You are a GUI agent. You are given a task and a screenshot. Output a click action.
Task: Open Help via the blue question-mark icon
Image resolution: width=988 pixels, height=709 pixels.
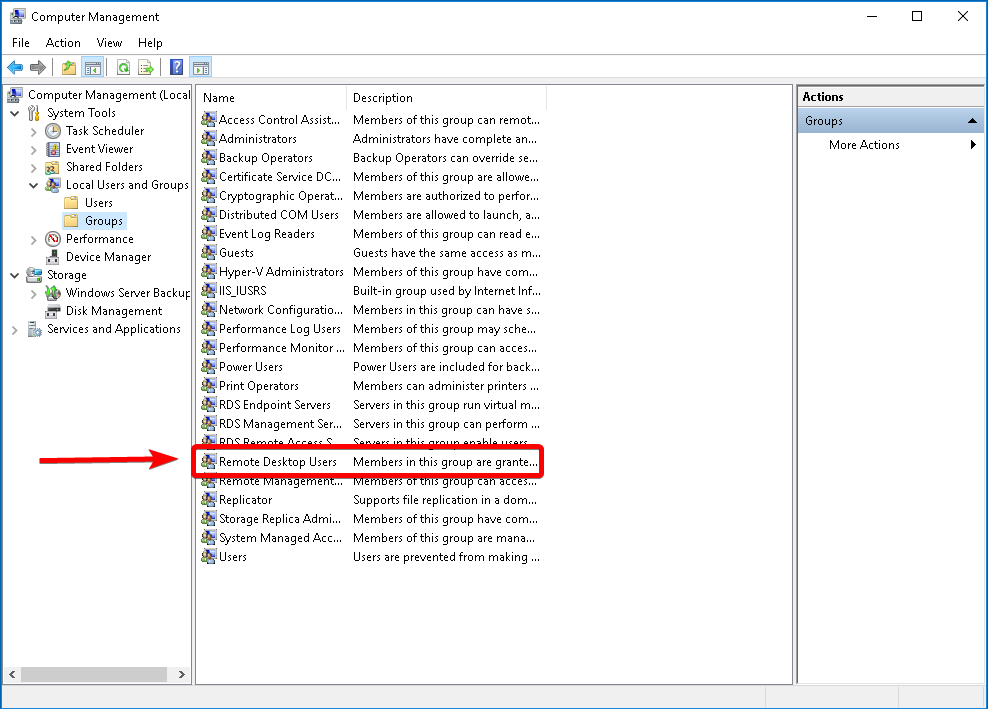(176, 67)
